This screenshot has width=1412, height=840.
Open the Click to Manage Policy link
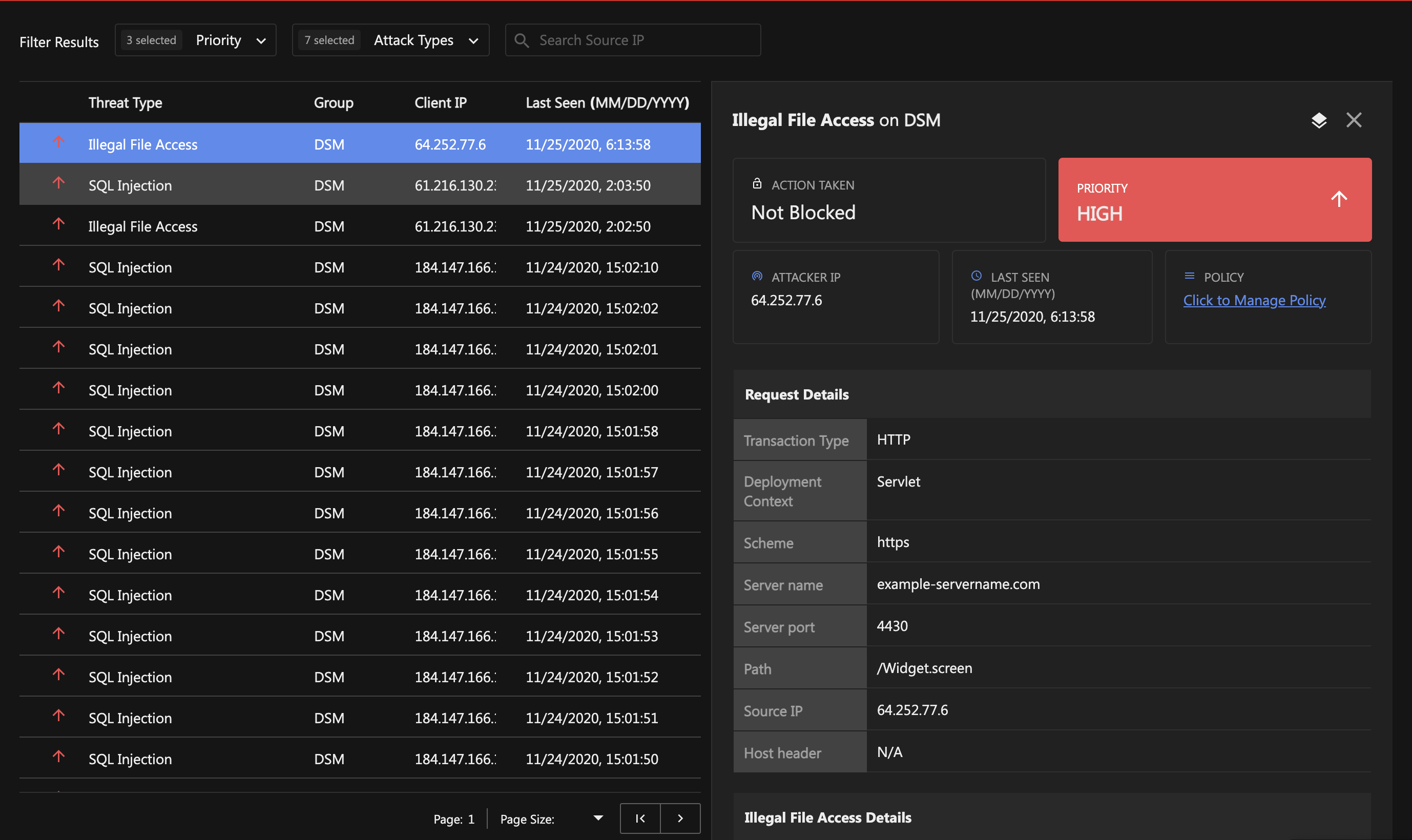(x=1254, y=300)
